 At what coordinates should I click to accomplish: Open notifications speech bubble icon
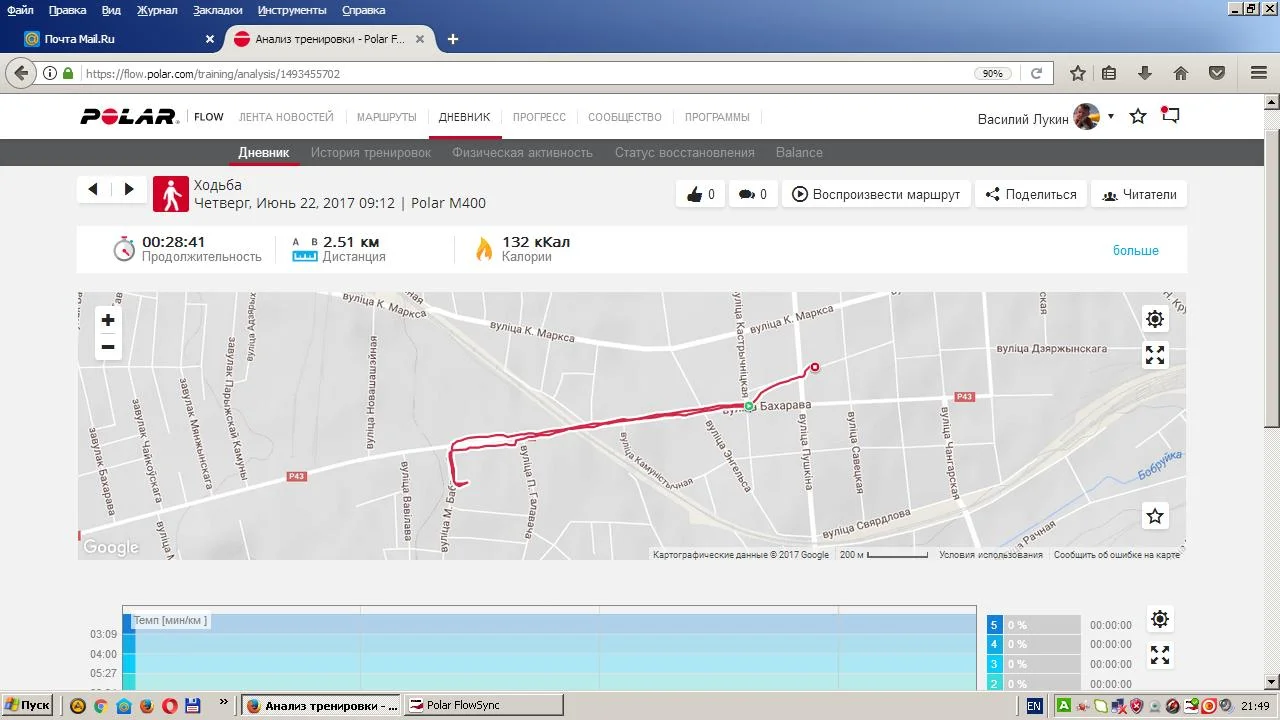[1170, 115]
